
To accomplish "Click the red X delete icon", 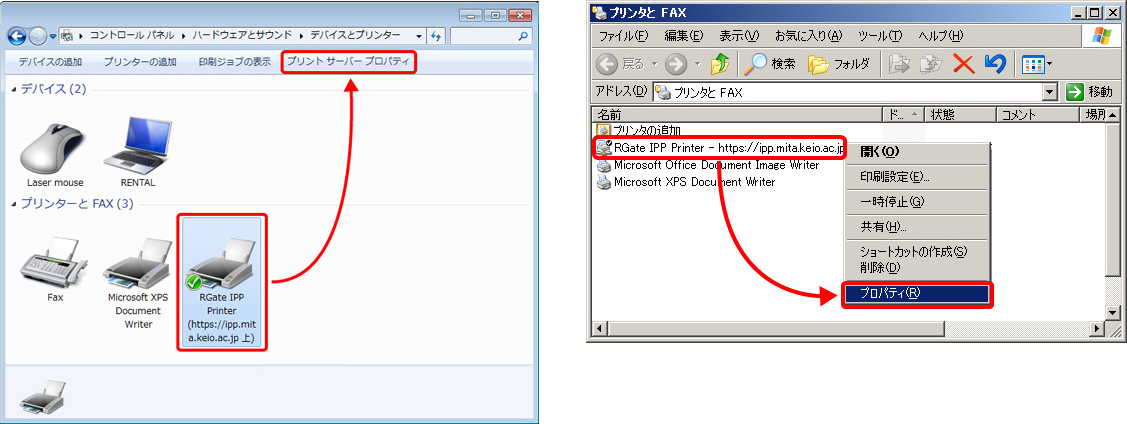I will [963, 64].
